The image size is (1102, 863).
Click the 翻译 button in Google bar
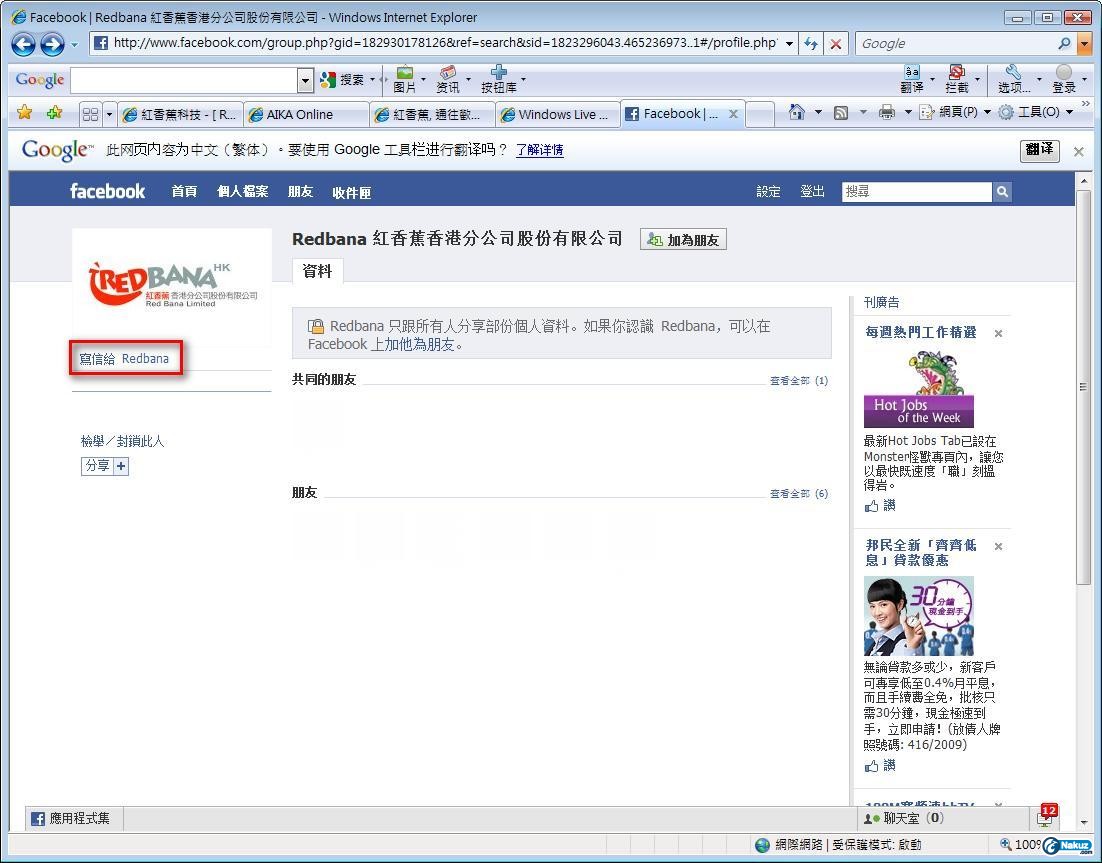click(1039, 150)
